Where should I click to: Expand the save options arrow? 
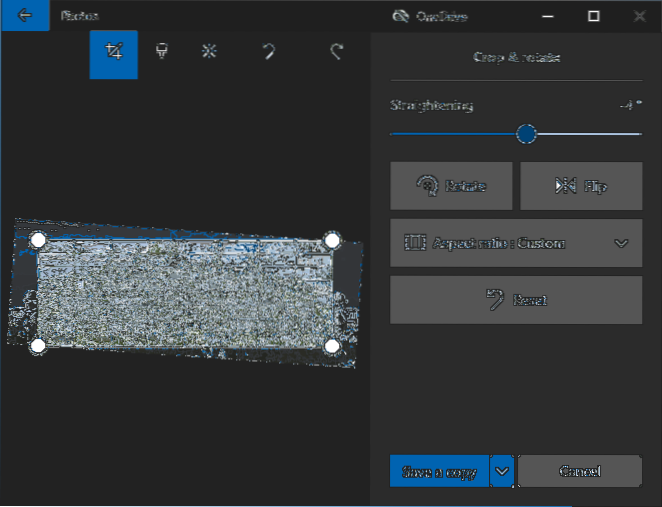pyautogui.click(x=502, y=471)
